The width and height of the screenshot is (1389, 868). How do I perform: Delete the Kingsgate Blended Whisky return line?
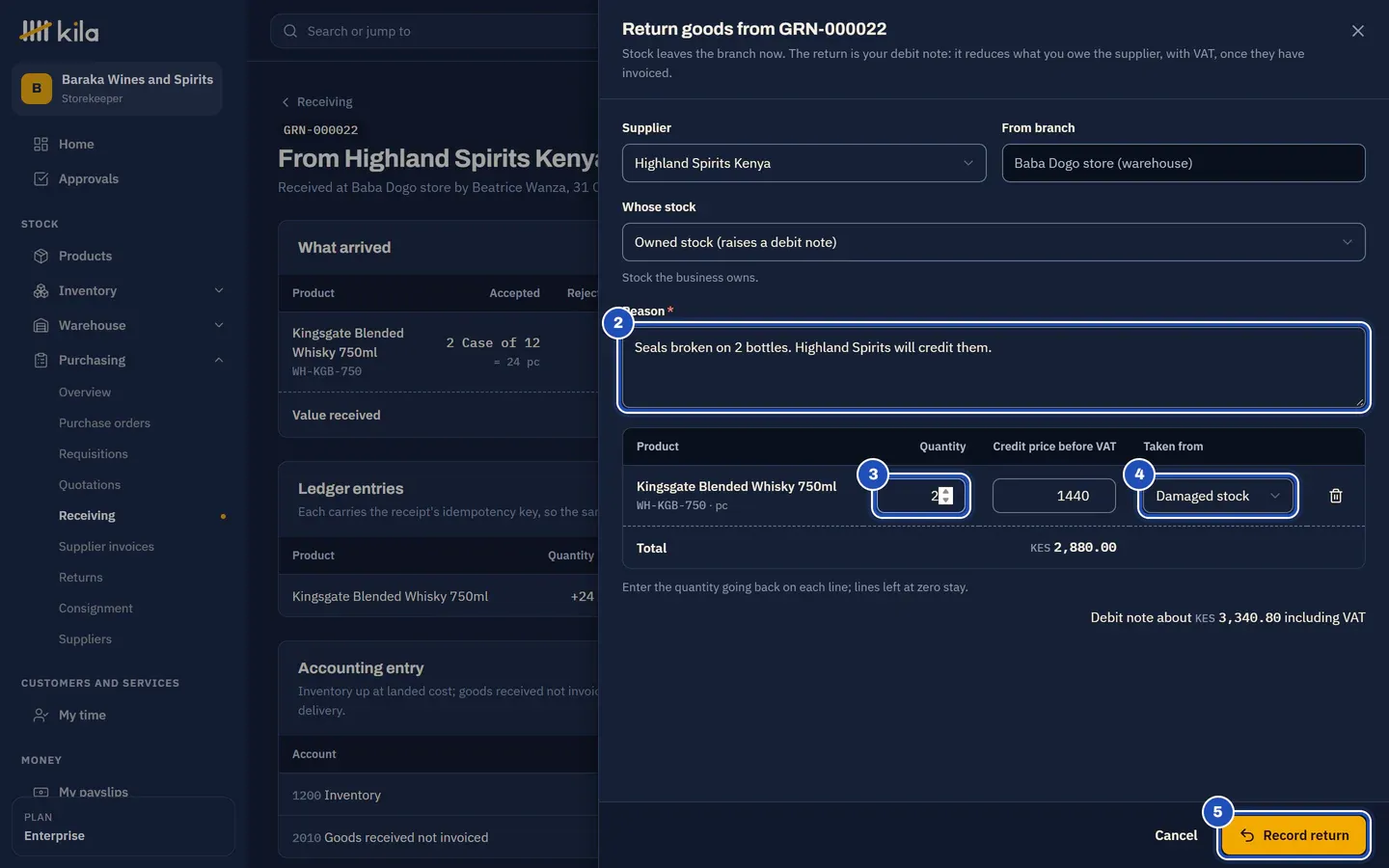coord(1336,496)
